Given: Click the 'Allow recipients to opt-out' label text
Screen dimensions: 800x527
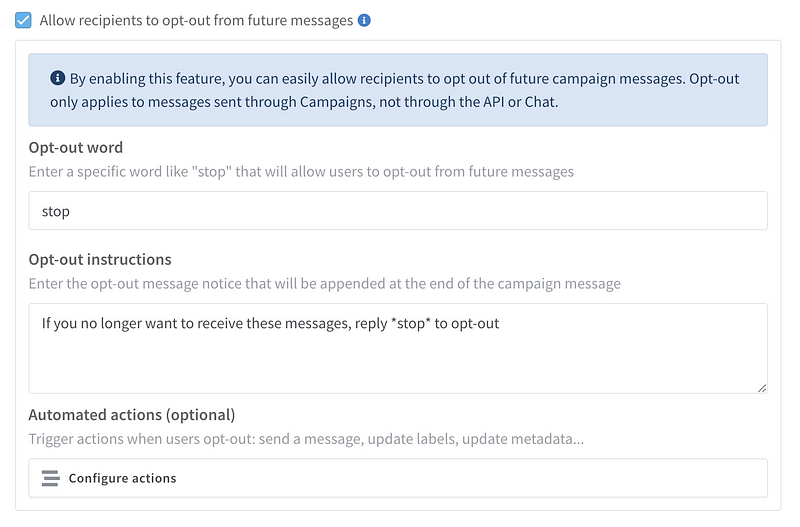Looking at the screenshot, I should click(196, 20).
